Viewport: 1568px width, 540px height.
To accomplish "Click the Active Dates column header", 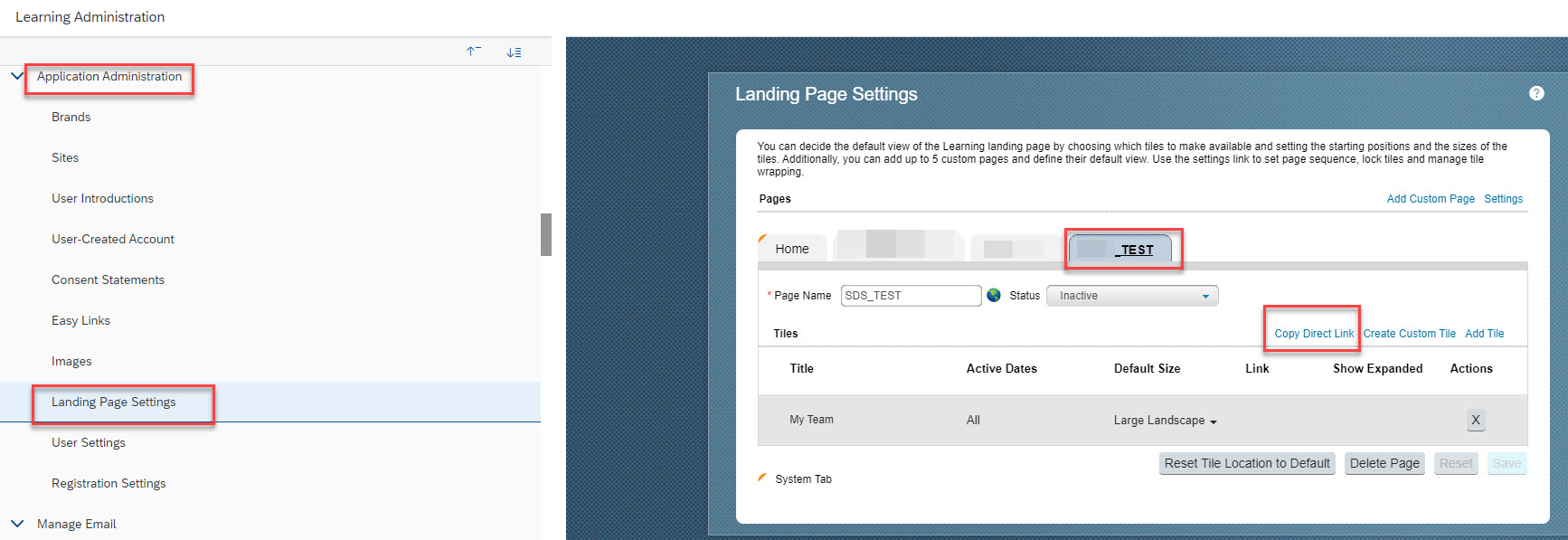I will pos(1001,368).
